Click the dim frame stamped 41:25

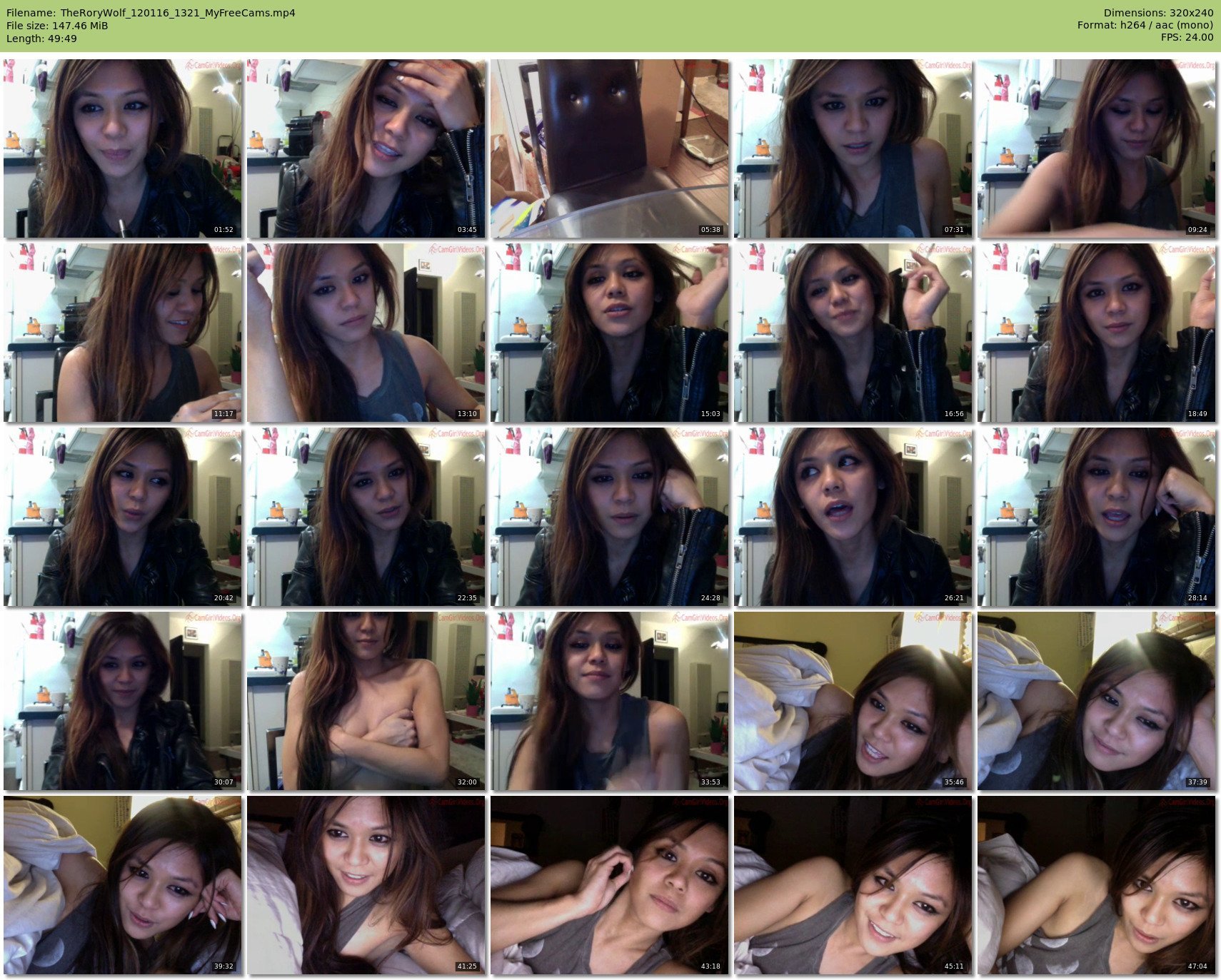click(x=366, y=885)
